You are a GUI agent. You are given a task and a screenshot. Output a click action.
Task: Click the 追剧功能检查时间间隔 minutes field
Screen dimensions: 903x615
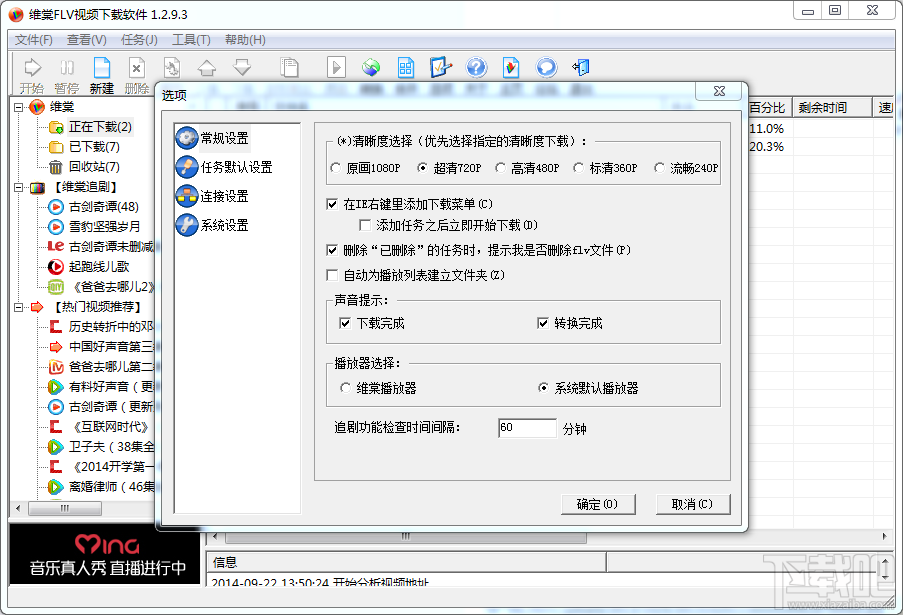527,428
